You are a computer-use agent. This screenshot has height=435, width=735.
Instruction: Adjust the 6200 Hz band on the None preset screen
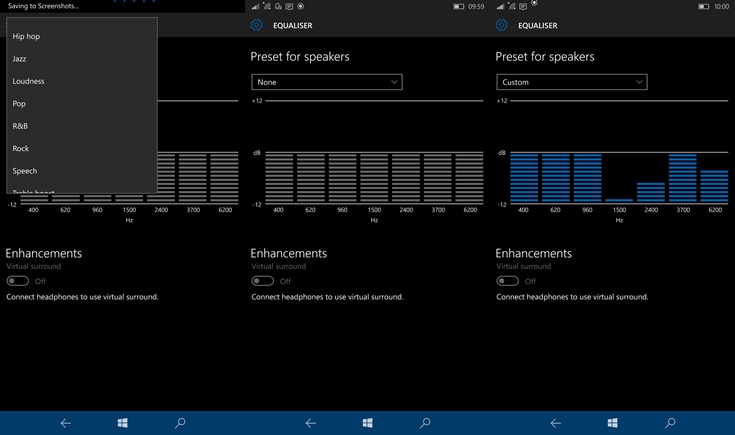click(x=469, y=178)
